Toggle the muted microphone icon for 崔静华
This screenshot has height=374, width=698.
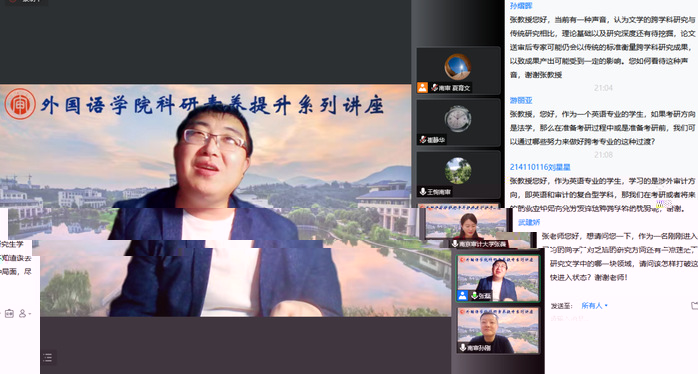tap(423, 140)
